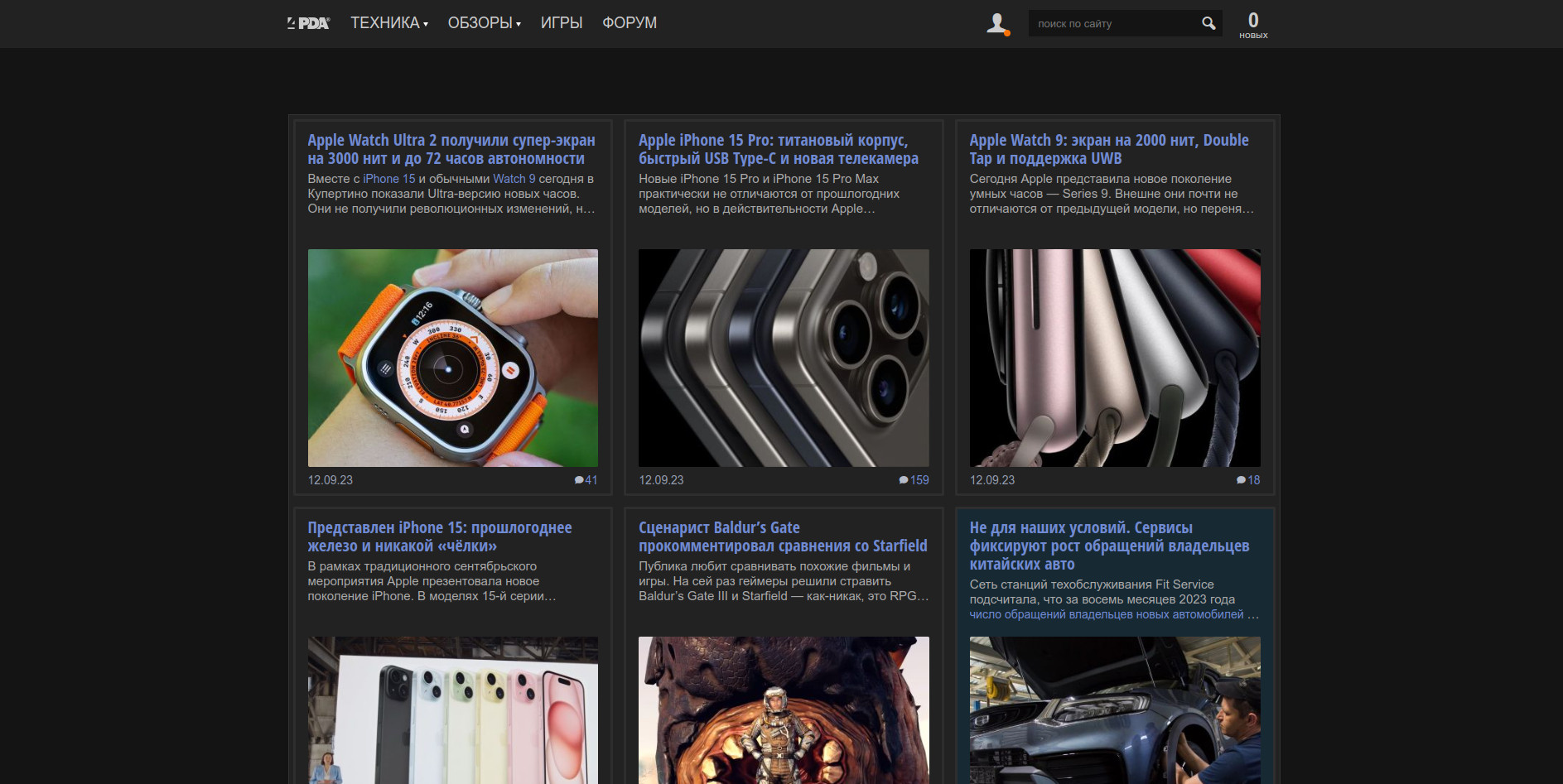Open Не для наших условий article headline
This screenshot has height=784, width=1563.
tap(1109, 546)
